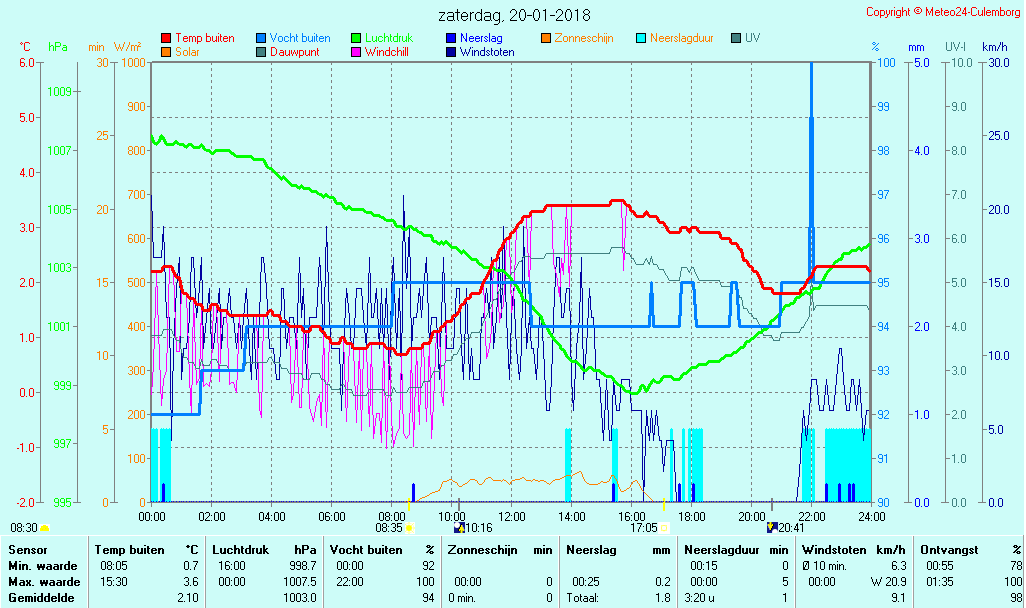Click the Dauwpunt legend label
This screenshot has height=608, width=1026.
point(294,52)
